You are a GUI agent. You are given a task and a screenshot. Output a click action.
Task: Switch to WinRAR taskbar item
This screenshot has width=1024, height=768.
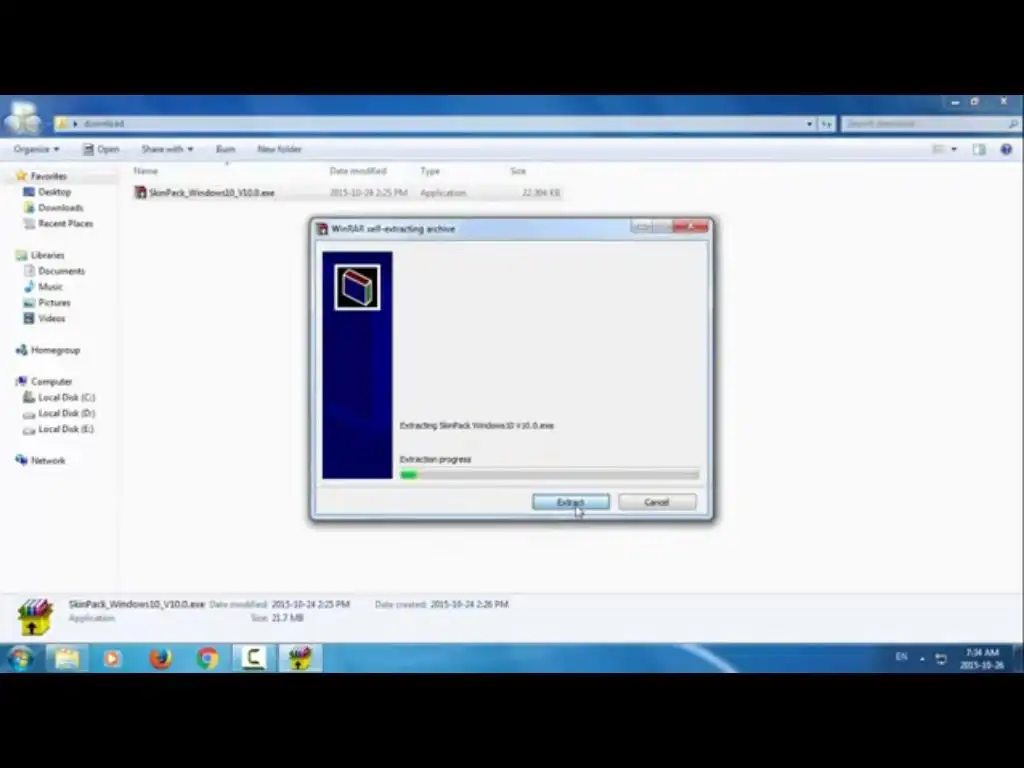point(300,658)
